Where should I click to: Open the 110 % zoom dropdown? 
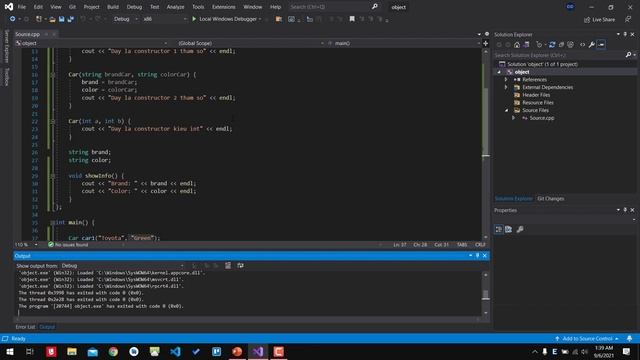coord(26,245)
